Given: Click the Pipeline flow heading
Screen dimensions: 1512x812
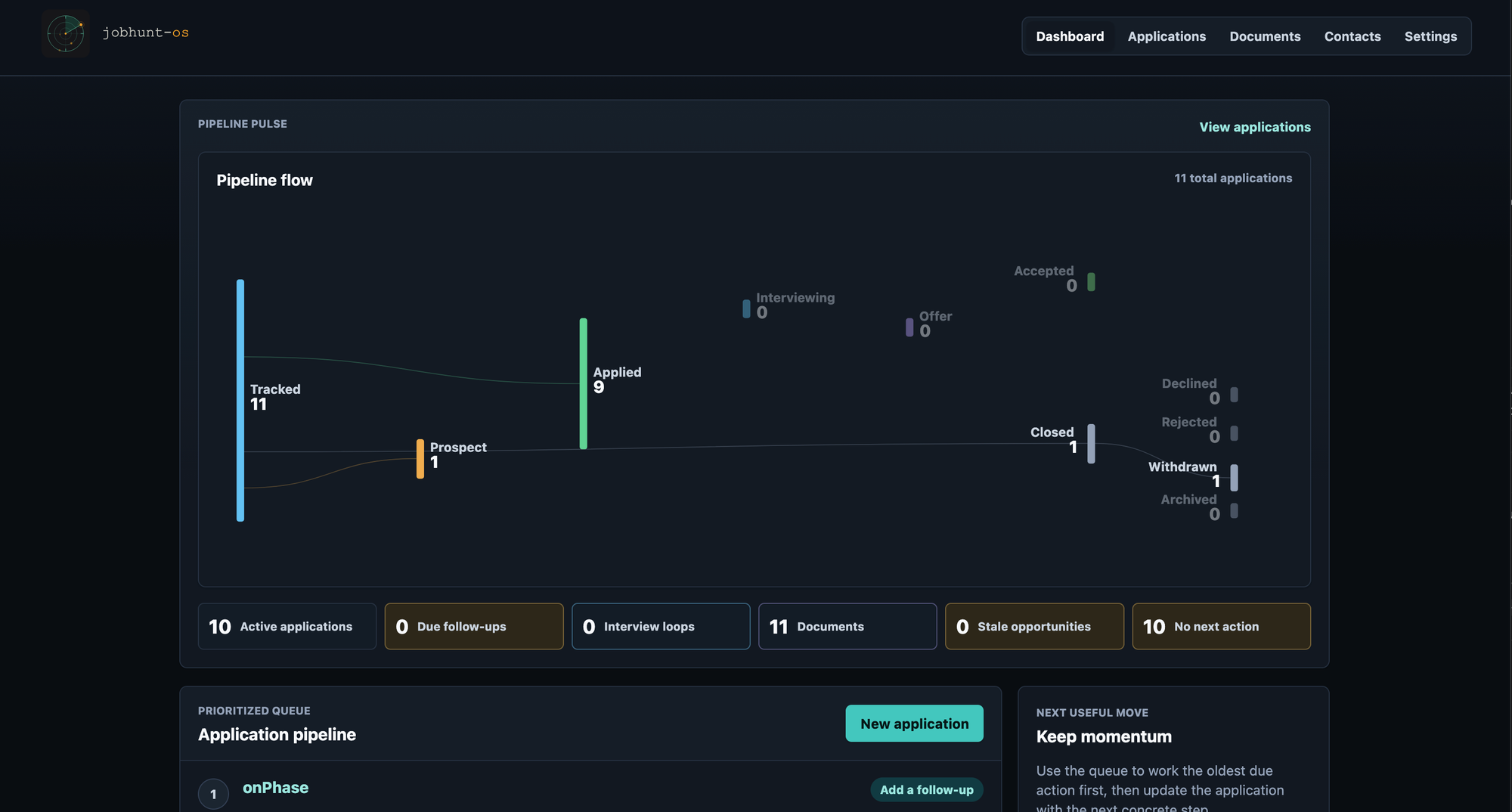Looking at the screenshot, I should click(x=265, y=180).
